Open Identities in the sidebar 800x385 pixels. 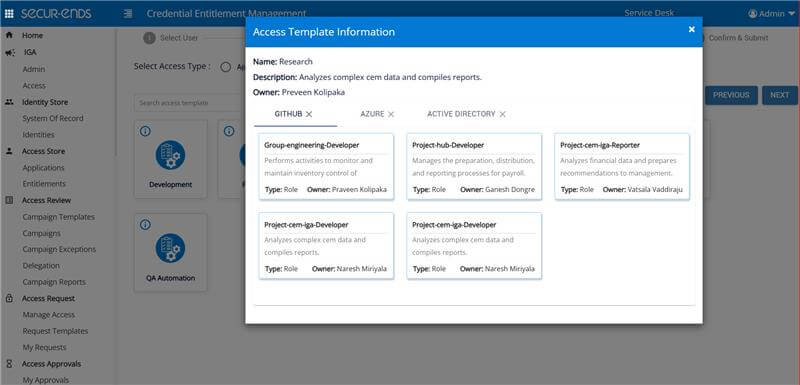(x=38, y=135)
